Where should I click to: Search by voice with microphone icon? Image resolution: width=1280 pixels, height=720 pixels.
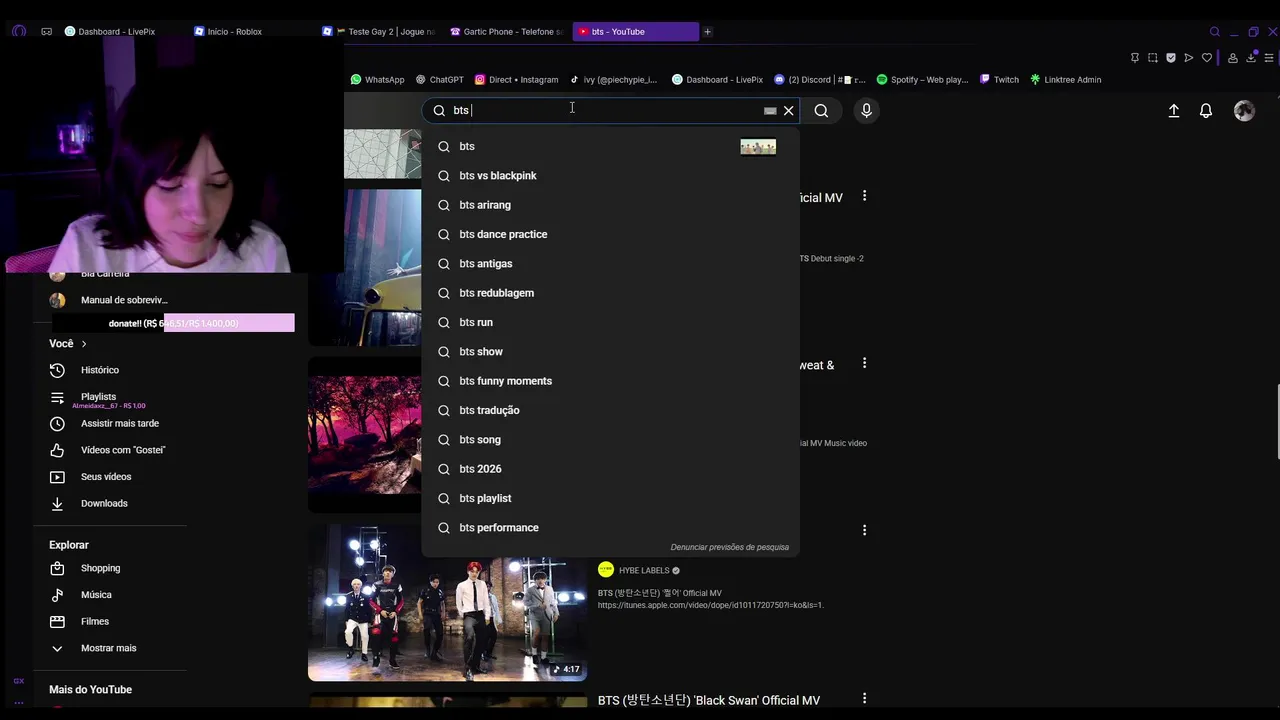tap(867, 111)
